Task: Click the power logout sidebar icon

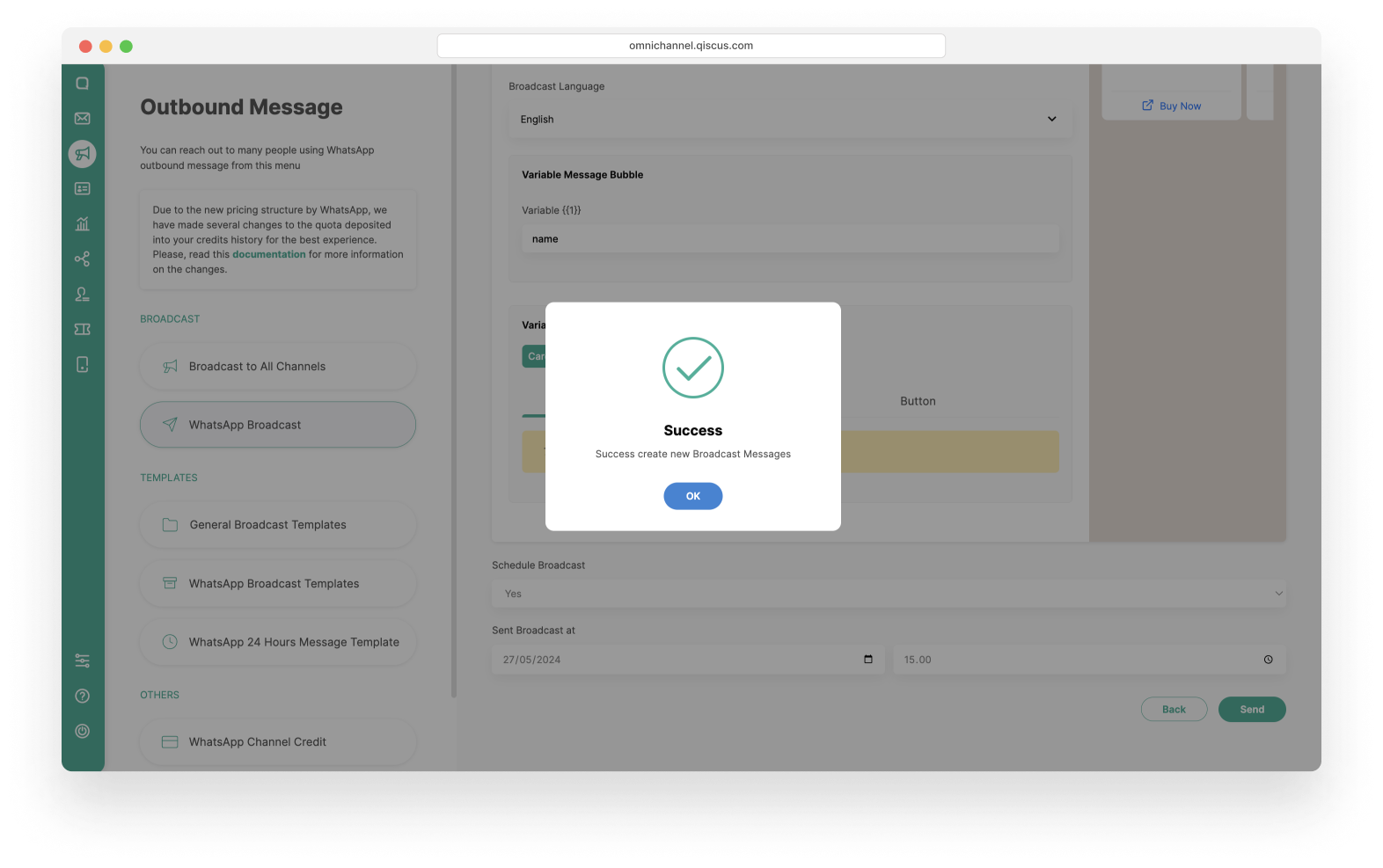Action: (x=83, y=731)
